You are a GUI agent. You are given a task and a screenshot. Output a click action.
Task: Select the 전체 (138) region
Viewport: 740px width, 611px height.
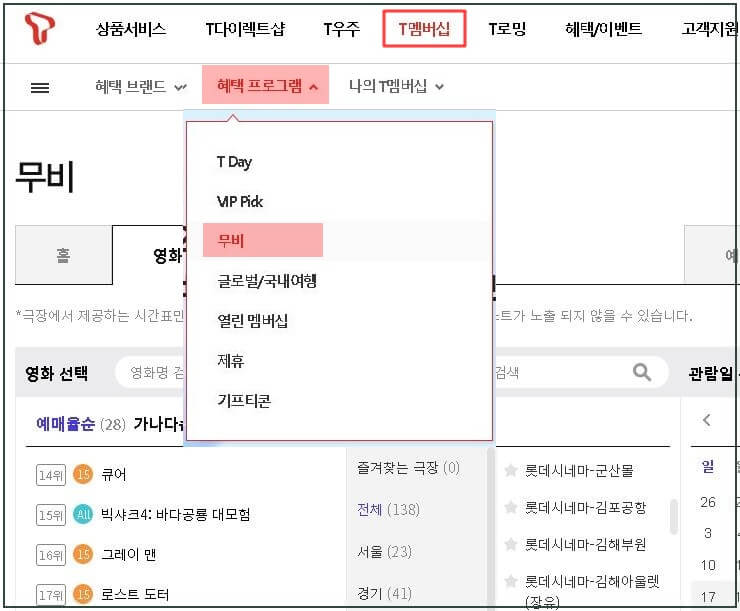click(x=388, y=510)
